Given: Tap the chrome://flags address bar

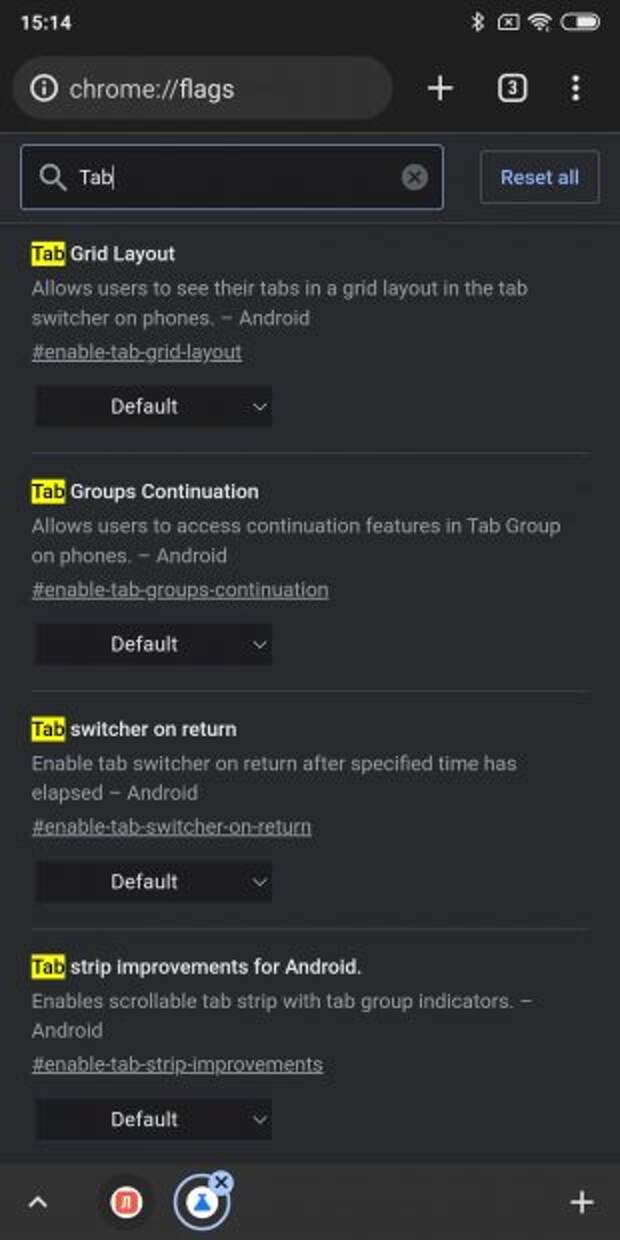Looking at the screenshot, I should [x=202, y=89].
